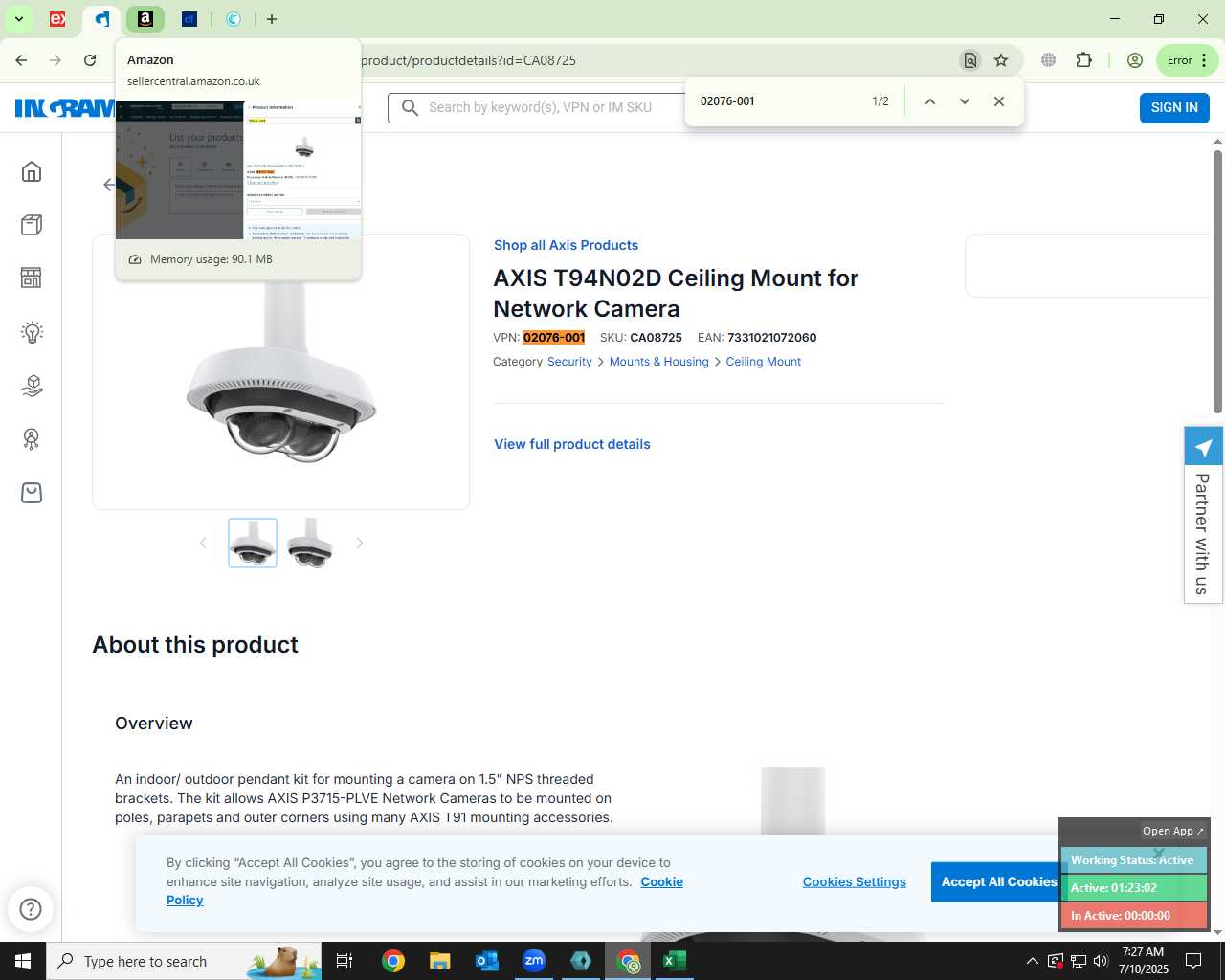Click the page vertical scrollbar
Screen dimensions: 1225x980
pyautogui.click(x=1217, y=282)
